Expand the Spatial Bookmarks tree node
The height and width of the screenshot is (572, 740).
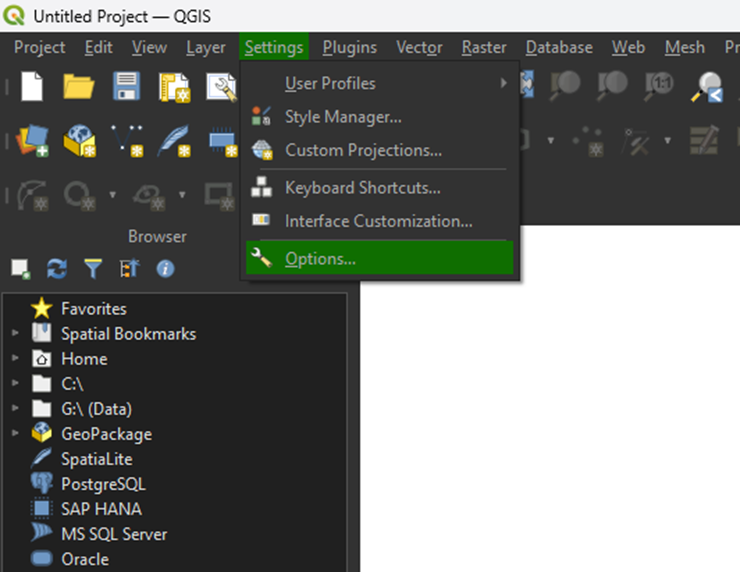[x=15, y=333]
